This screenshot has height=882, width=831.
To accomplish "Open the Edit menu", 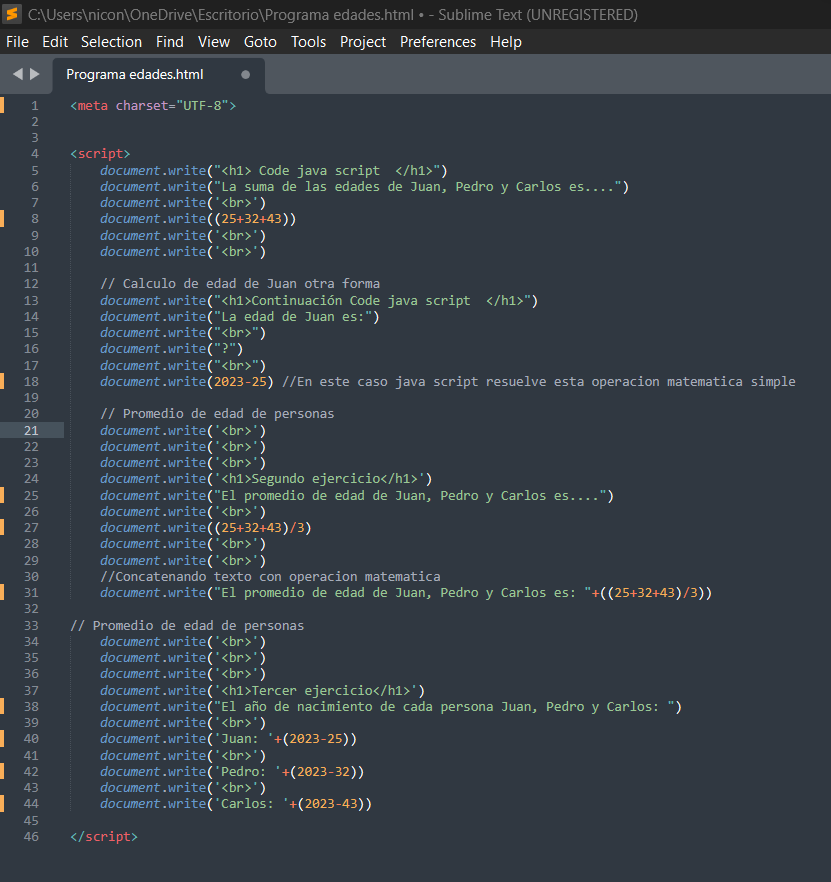I will coord(55,42).
